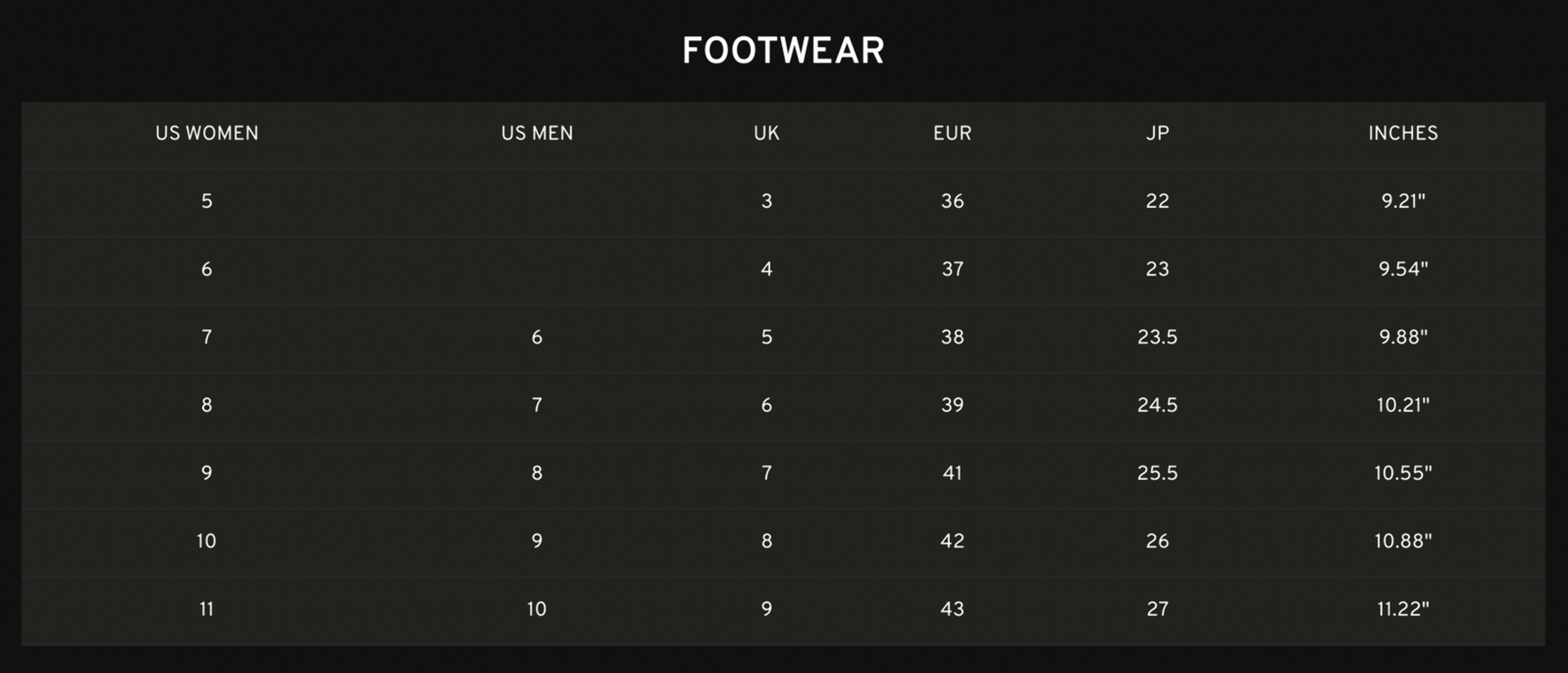Click the 10.21" measurement cell

[x=1403, y=405]
